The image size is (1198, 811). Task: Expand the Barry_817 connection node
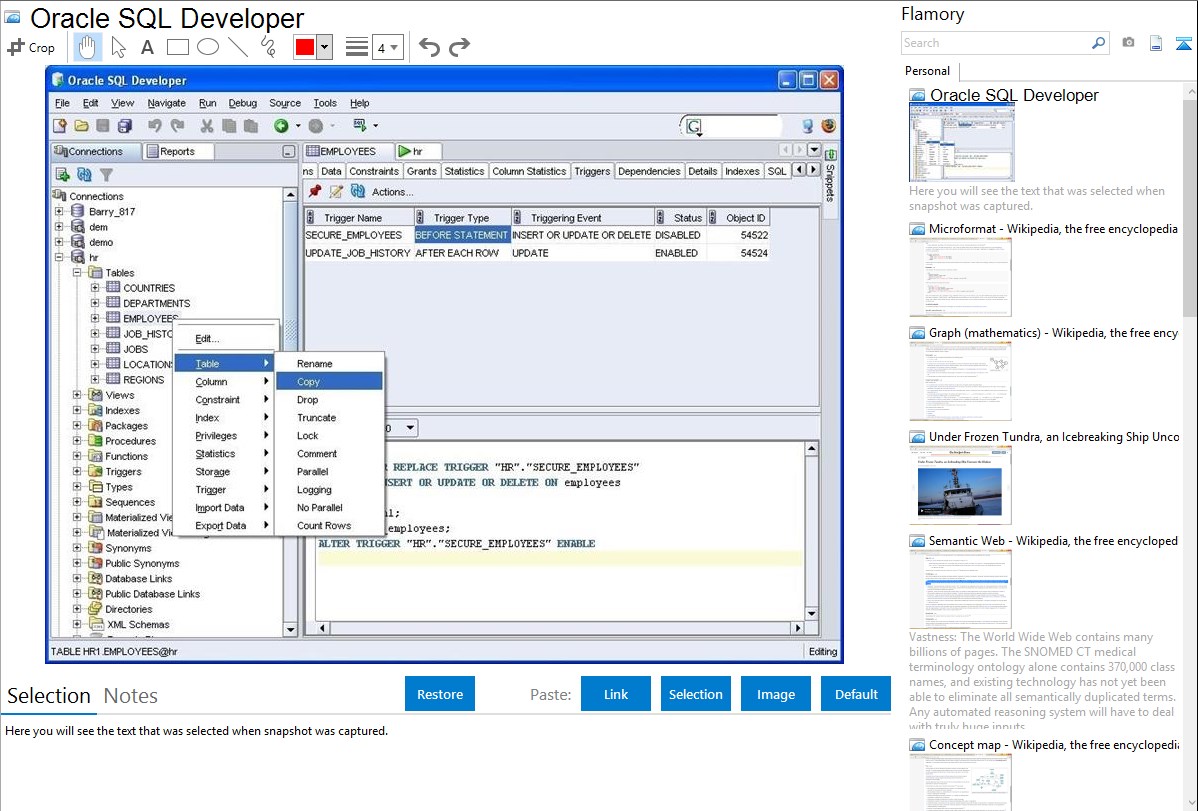[x=59, y=211]
